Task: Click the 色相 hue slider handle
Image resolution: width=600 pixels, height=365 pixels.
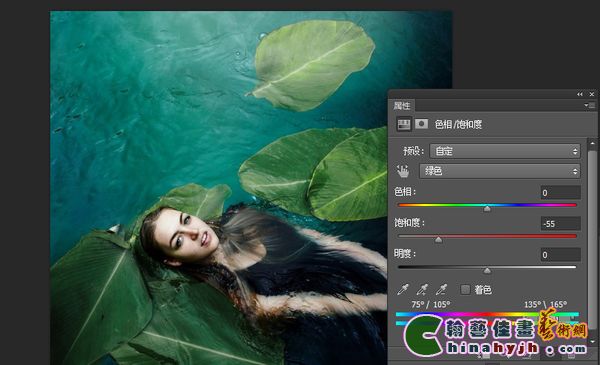Action: (487, 209)
